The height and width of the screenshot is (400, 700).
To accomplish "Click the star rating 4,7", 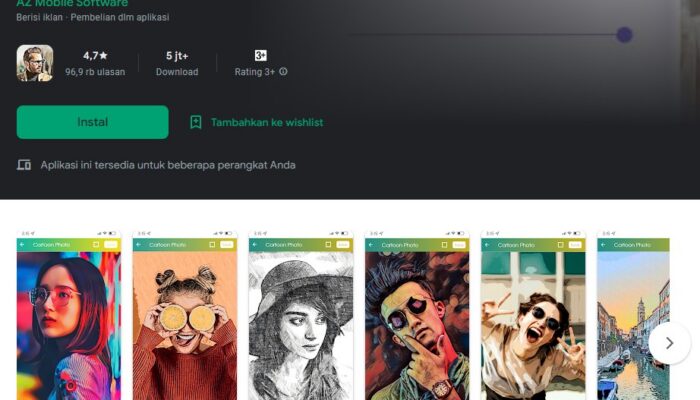I will (97, 56).
